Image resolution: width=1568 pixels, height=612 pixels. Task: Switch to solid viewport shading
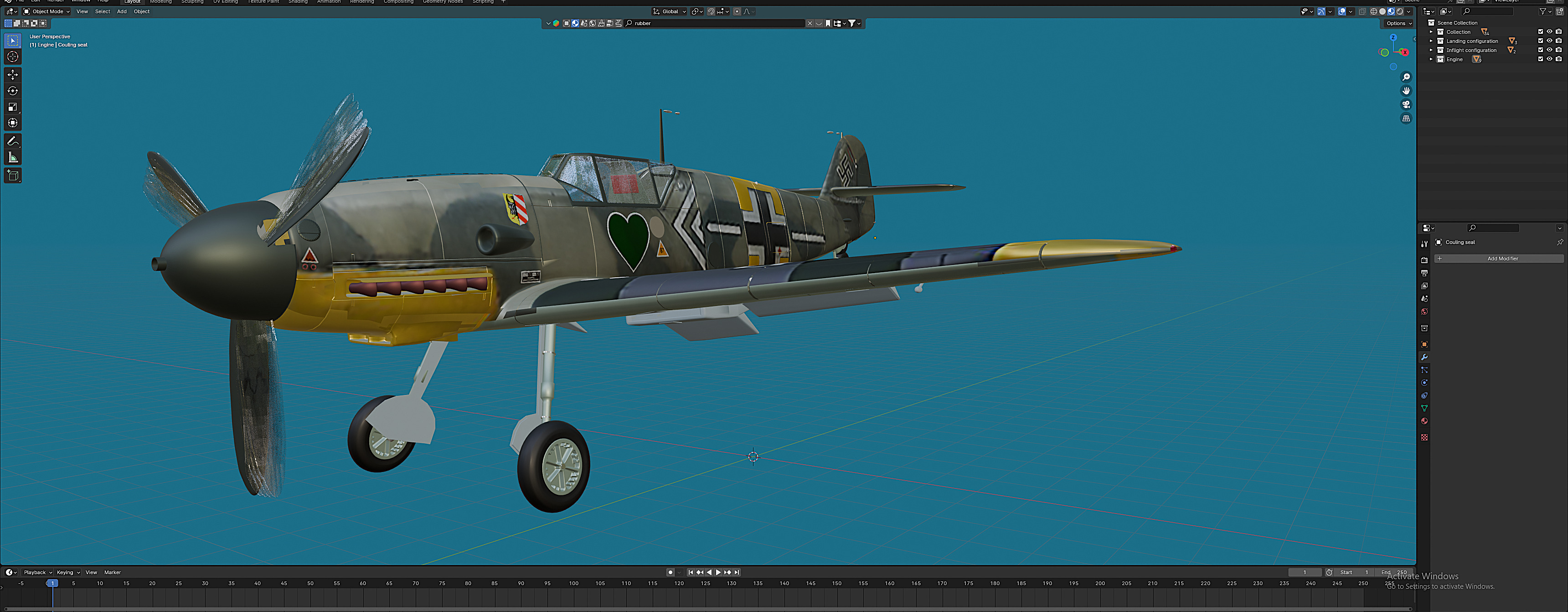click(x=1382, y=11)
